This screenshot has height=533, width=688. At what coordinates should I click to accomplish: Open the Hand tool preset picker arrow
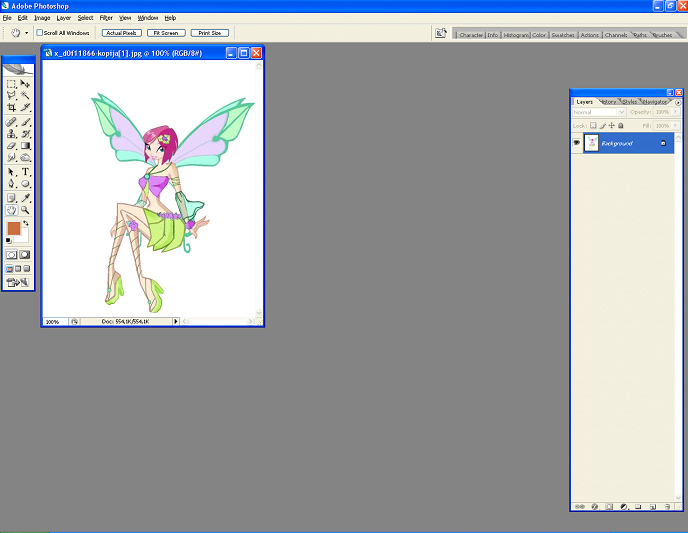(26, 33)
